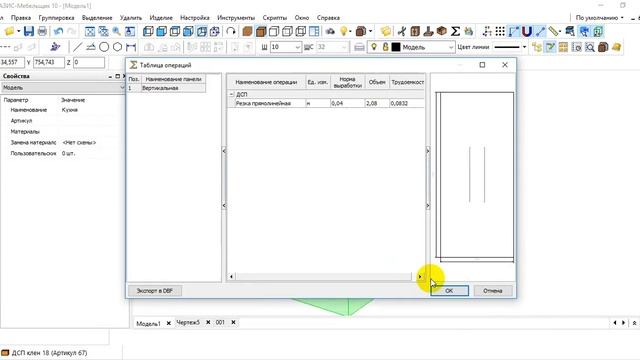Click the Трудоемкость column header
This screenshot has width=640, height=360.
point(407,82)
